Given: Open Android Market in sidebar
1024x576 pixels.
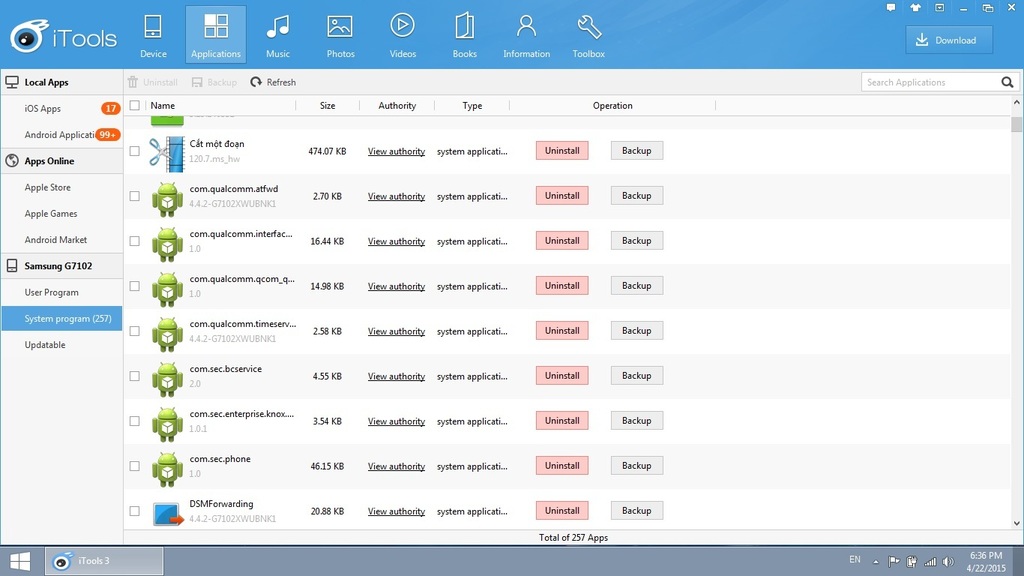Looking at the screenshot, I should 61,240.
